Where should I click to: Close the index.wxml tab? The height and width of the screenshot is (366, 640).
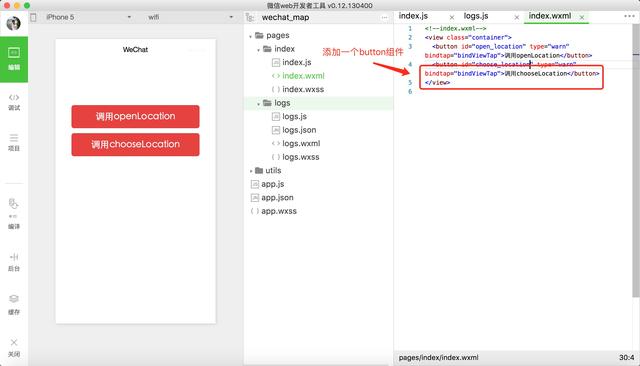click(x=582, y=17)
